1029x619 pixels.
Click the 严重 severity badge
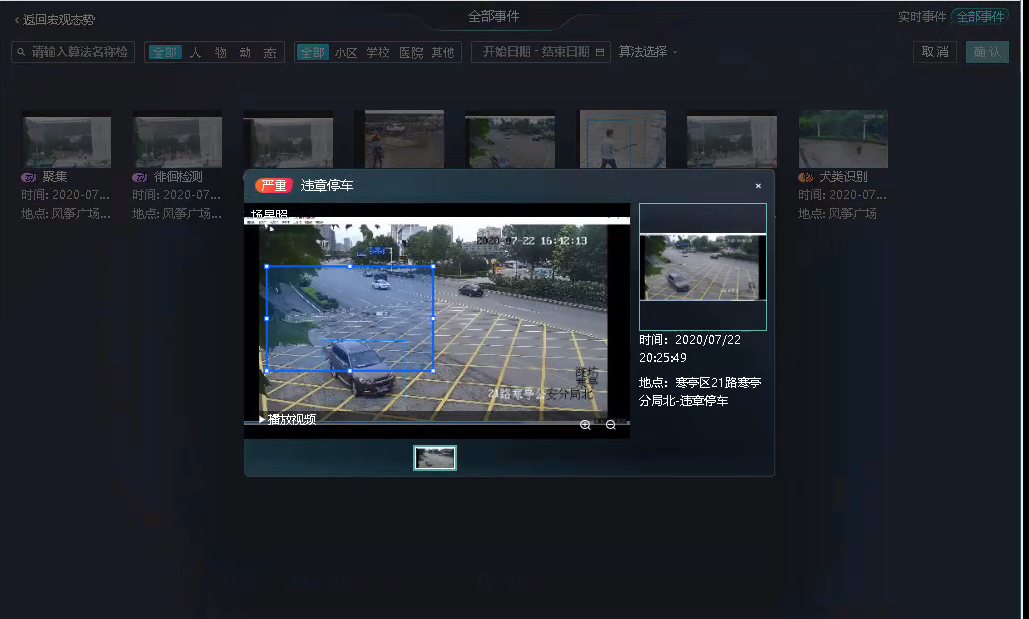(x=274, y=186)
